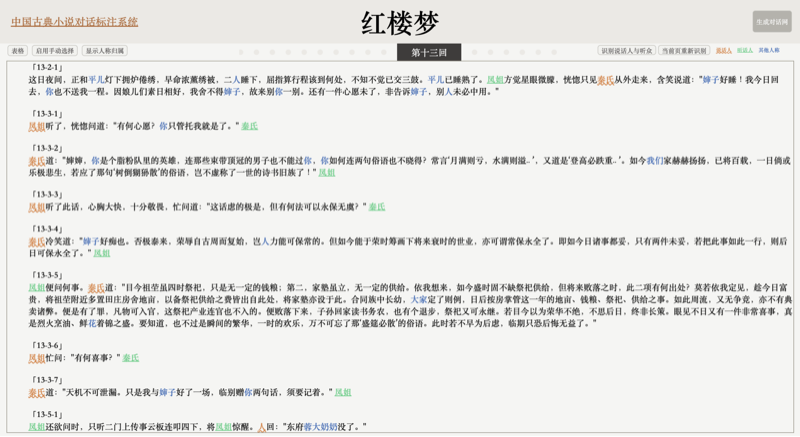The image size is (800, 437).
Task: Click the pagination dot immediately right of 第十三回
Action: pyautogui.click(x=475, y=52)
